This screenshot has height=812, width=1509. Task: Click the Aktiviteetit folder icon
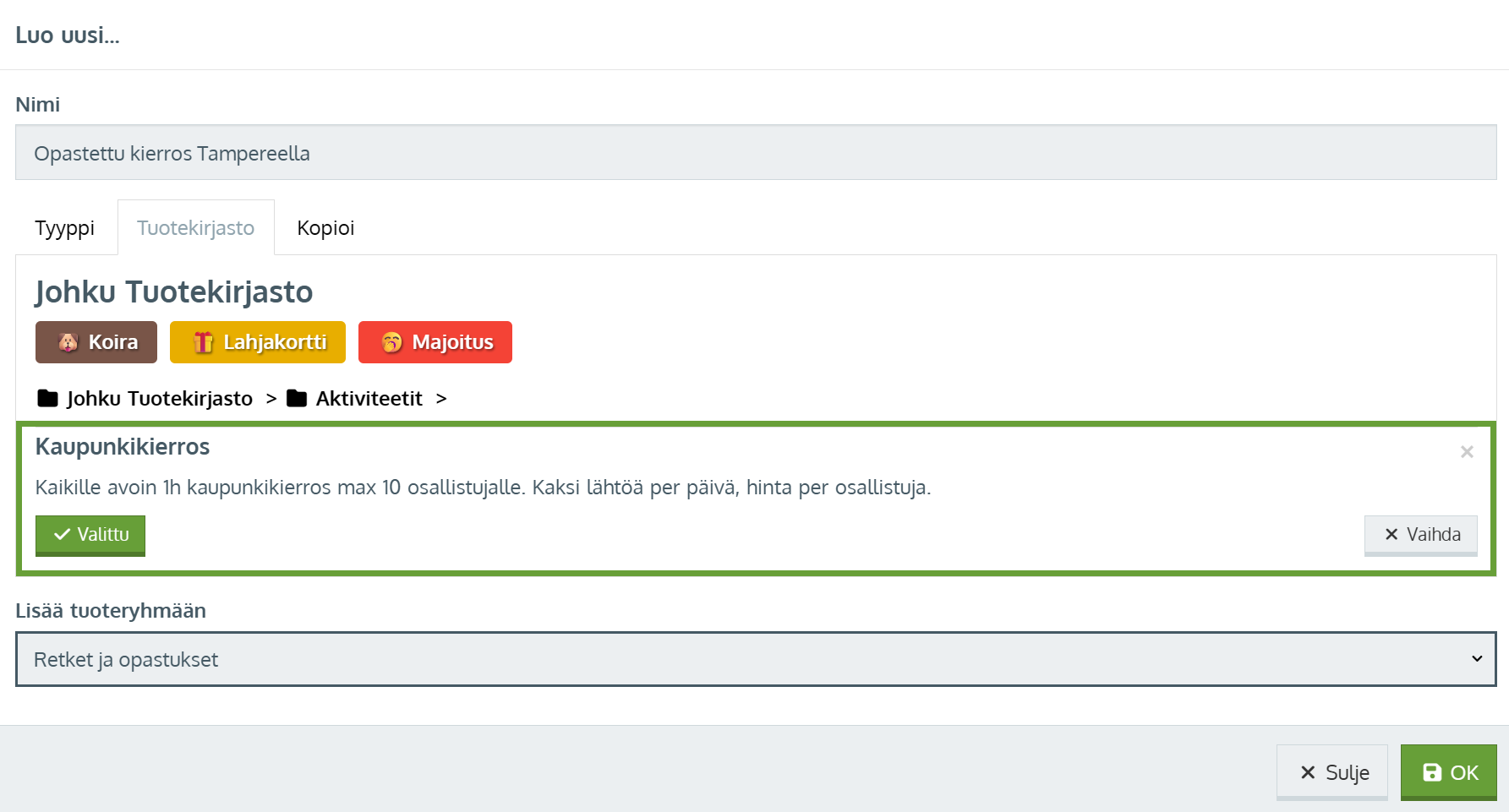point(297,398)
